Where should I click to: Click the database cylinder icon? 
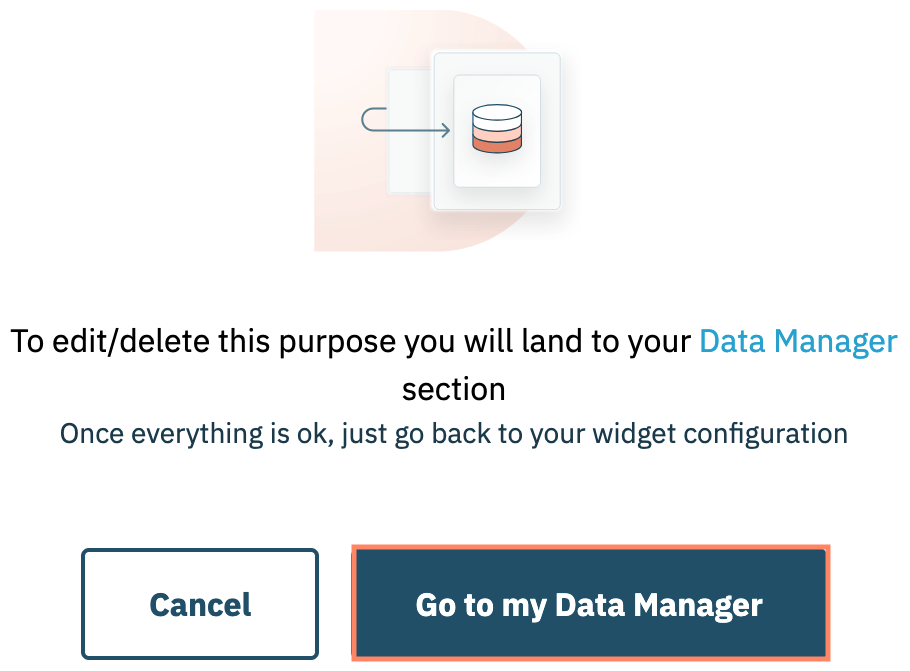tap(497, 129)
